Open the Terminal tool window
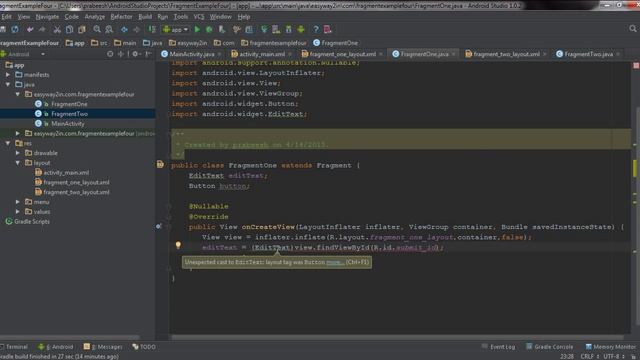 14,347
